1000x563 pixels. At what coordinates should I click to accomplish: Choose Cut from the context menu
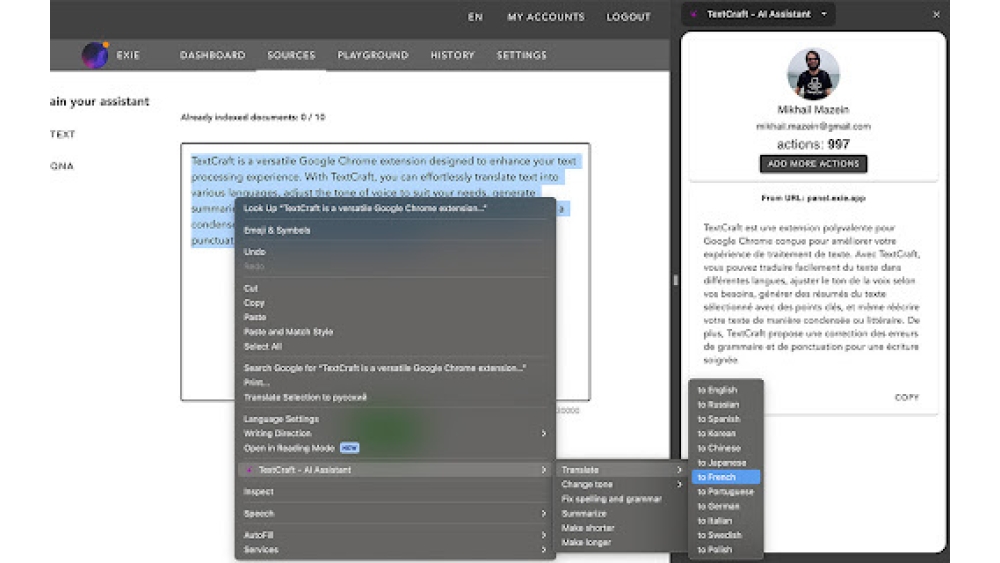[x=395, y=288]
